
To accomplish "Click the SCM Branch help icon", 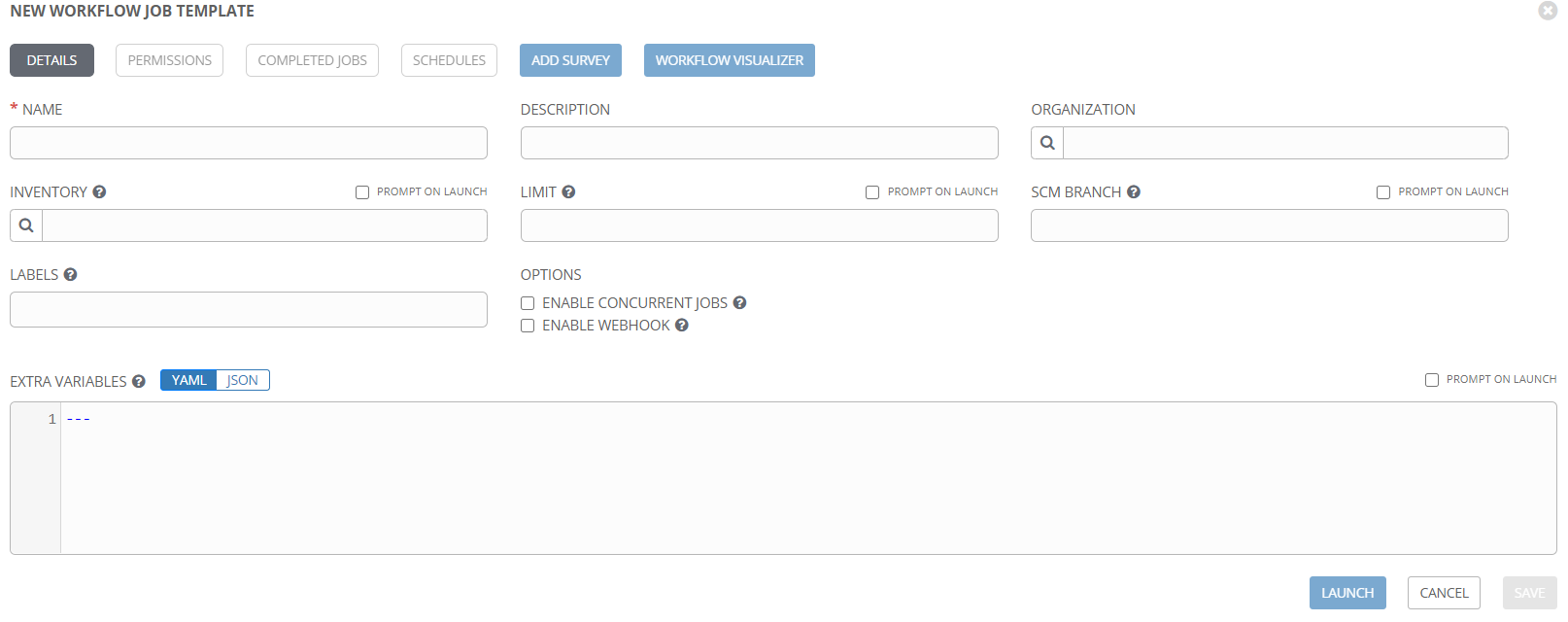I will tap(1134, 192).
